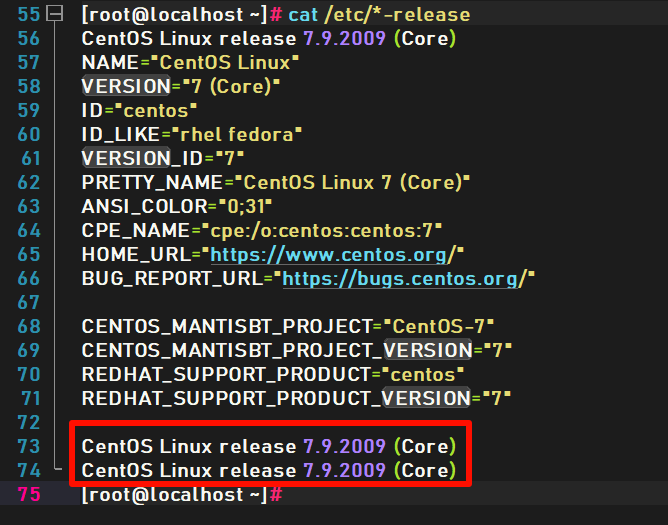Click 'CENTOS_MANTISBT_PROJECT_VERSION' key on line 69
This screenshot has width=668, height=525.
[277, 351]
